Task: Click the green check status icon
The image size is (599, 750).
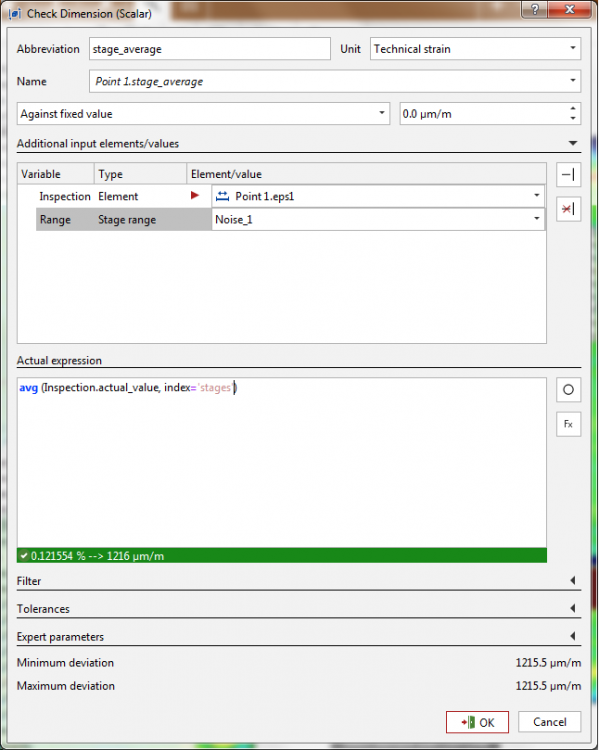Action: click(24, 556)
